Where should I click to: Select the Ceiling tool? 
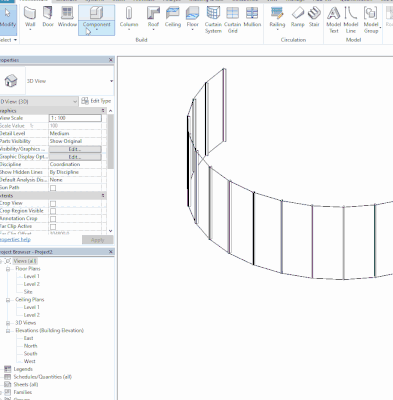[x=173, y=17]
